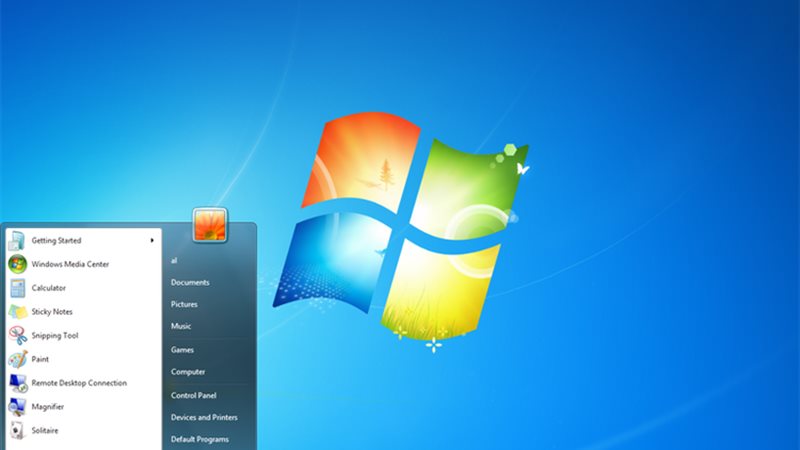Open Solitaire cards icon
800x450 pixels.
[17, 431]
